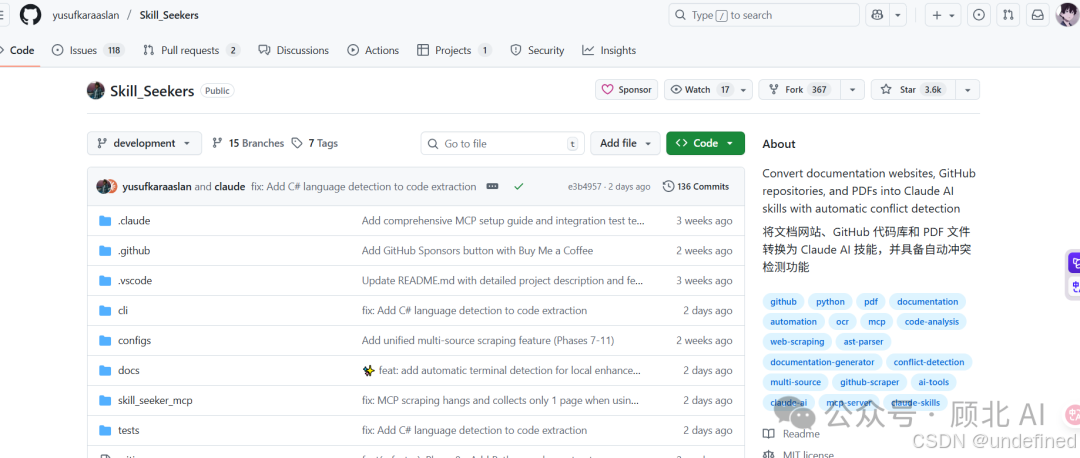Open the docs folder

129,371
